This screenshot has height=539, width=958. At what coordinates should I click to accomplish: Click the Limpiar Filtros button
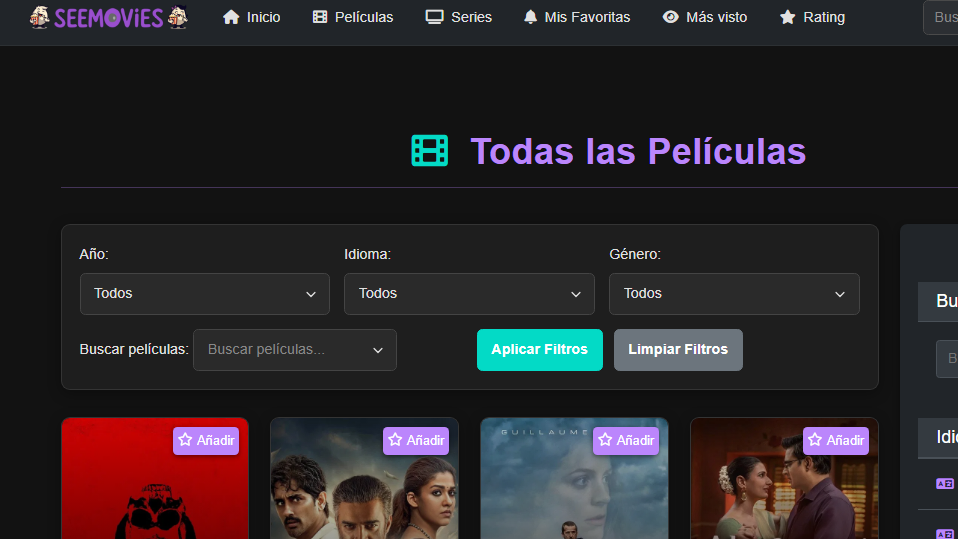[x=678, y=350]
